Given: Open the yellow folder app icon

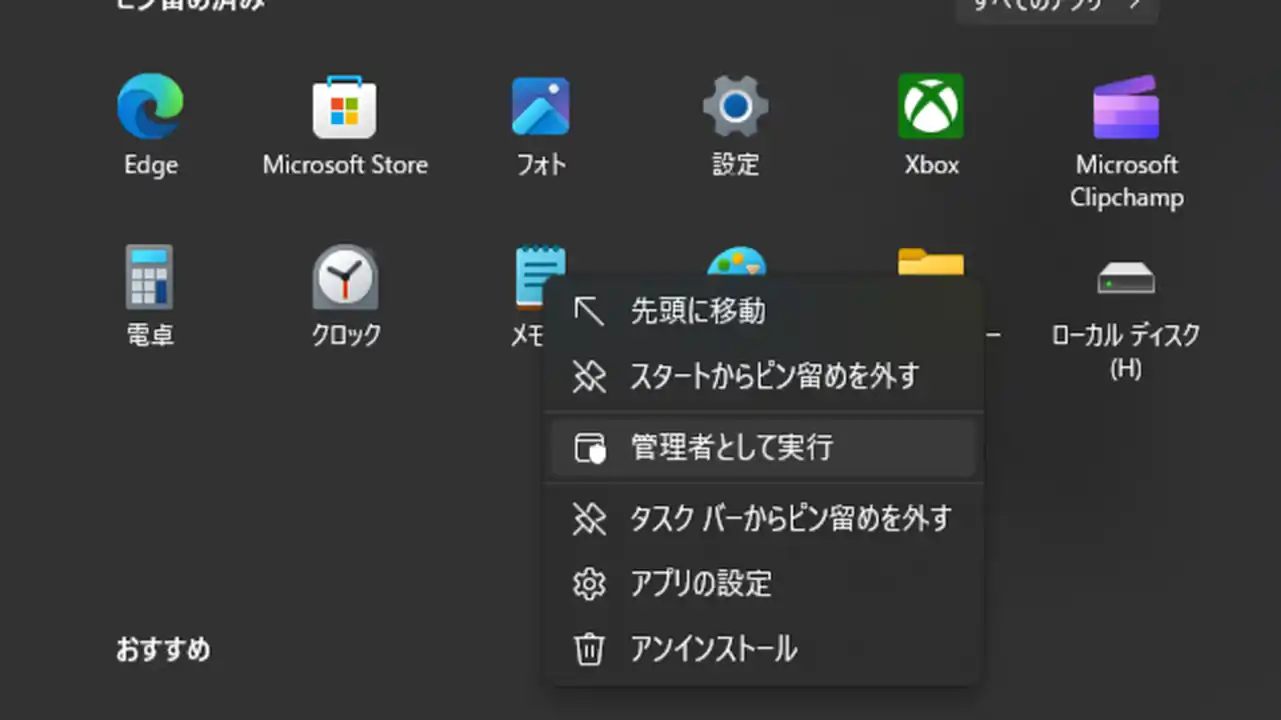Looking at the screenshot, I should click(931, 262).
